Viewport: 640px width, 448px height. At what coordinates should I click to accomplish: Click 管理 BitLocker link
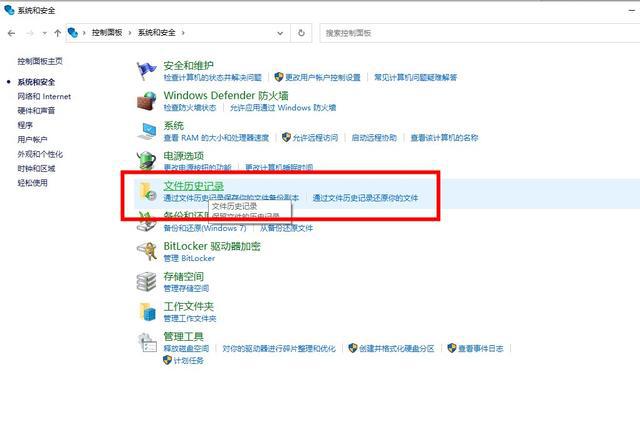[x=189, y=258]
